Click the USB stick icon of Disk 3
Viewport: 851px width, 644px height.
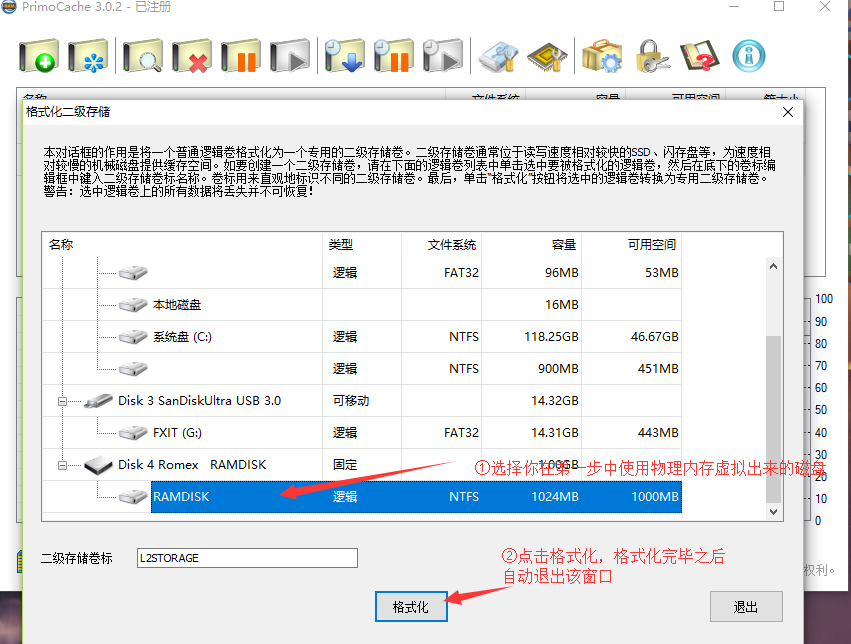point(98,400)
